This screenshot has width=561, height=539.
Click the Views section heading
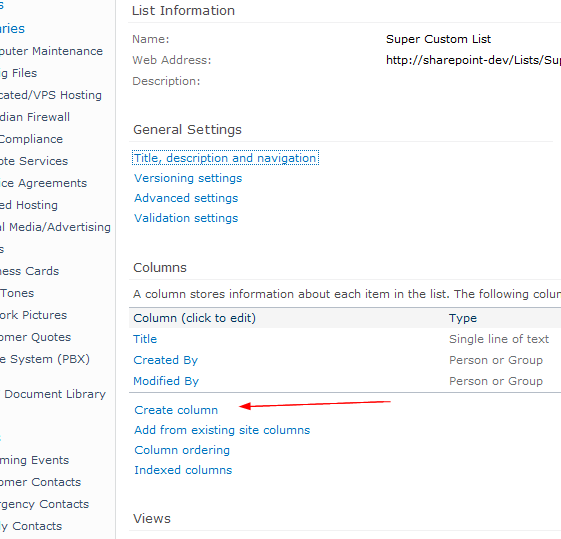tap(152, 519)
